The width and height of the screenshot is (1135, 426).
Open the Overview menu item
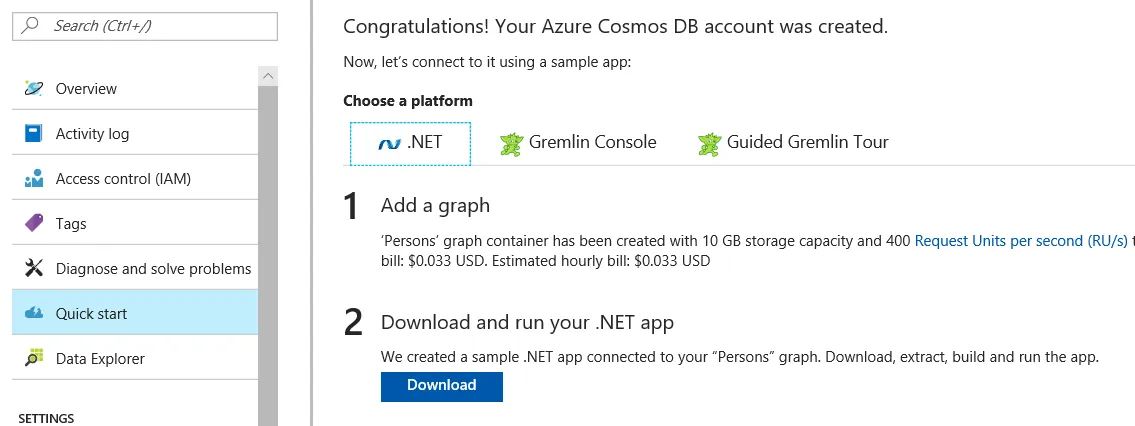pyautogui.click(x=86, y=89)
